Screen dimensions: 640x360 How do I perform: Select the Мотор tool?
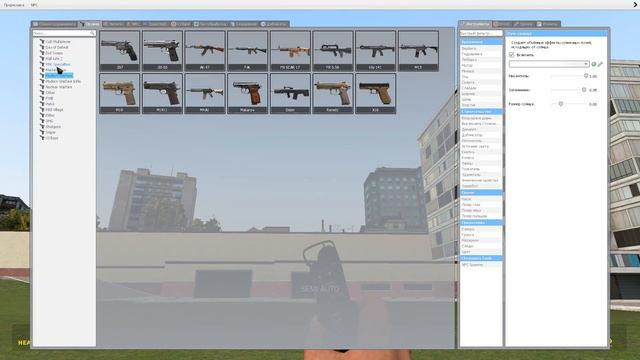(x=481, y=65)
